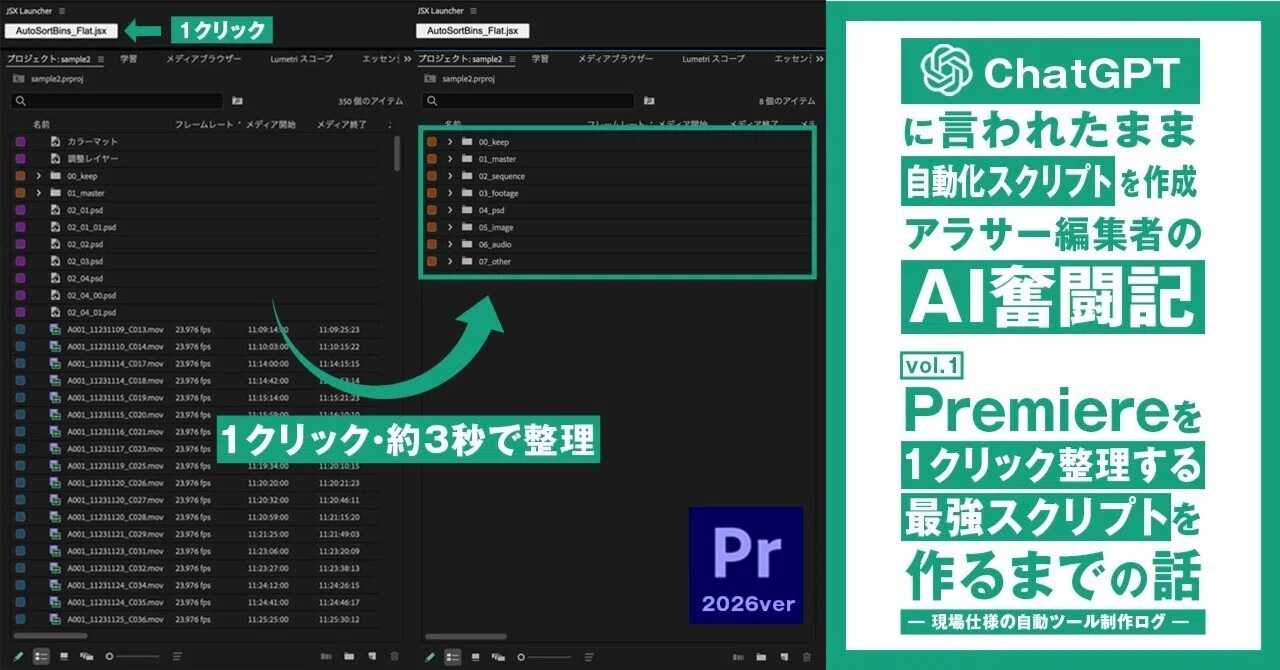The width and height of the screenshot is (1280, 670).
Task: Toggle the green pencil write-lock in the right panel
Action: (430, 656)
